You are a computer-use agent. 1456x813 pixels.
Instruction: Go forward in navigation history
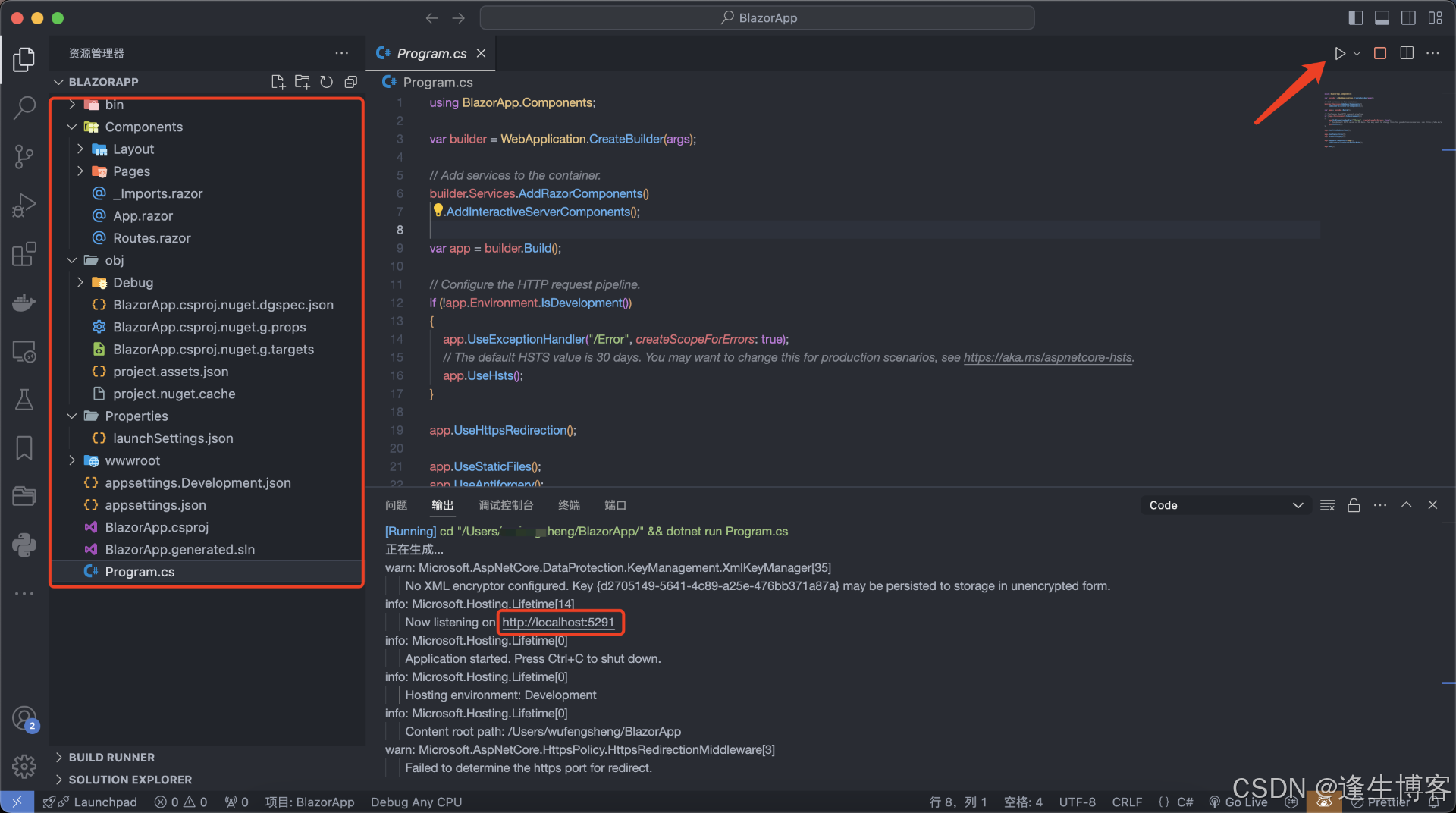pyautogui.click(x=458, y=17)
